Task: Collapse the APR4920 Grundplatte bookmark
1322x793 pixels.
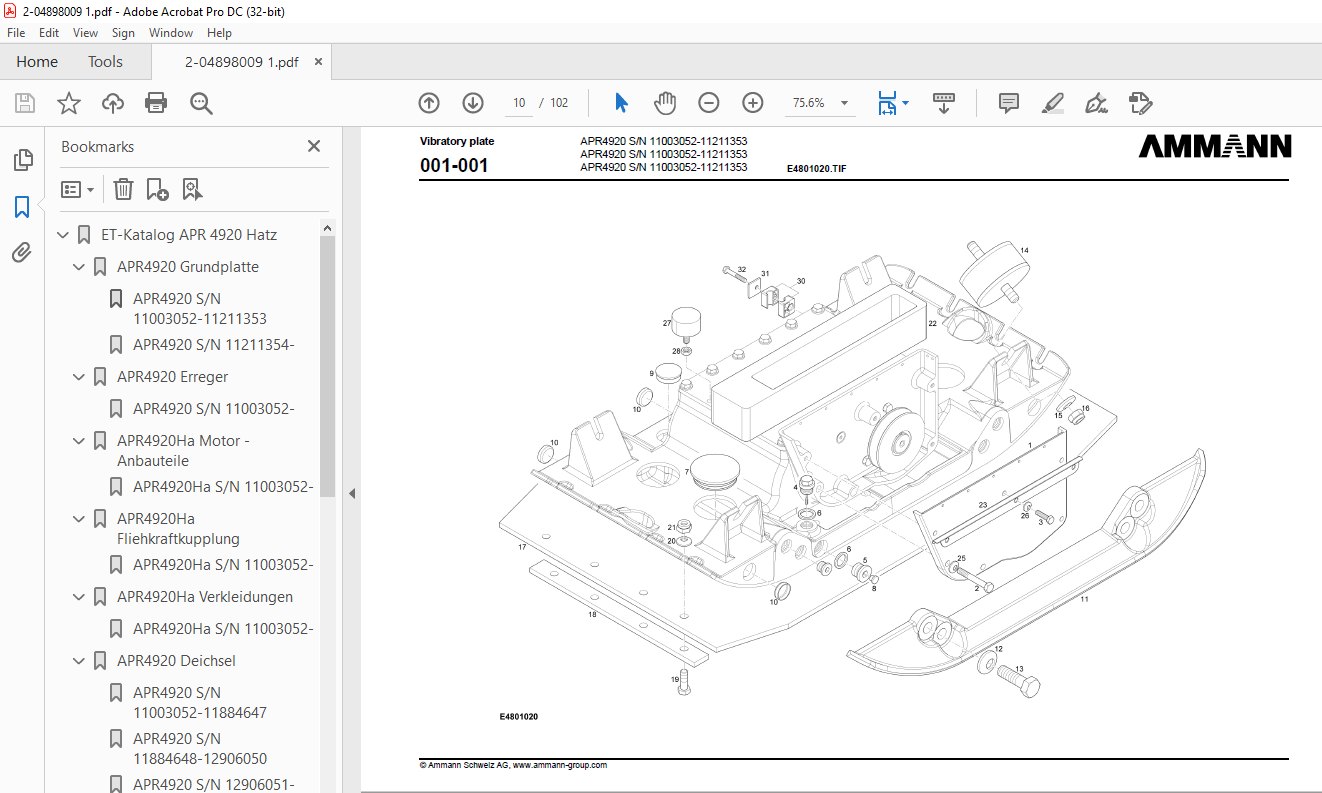Action: point(80,267)
